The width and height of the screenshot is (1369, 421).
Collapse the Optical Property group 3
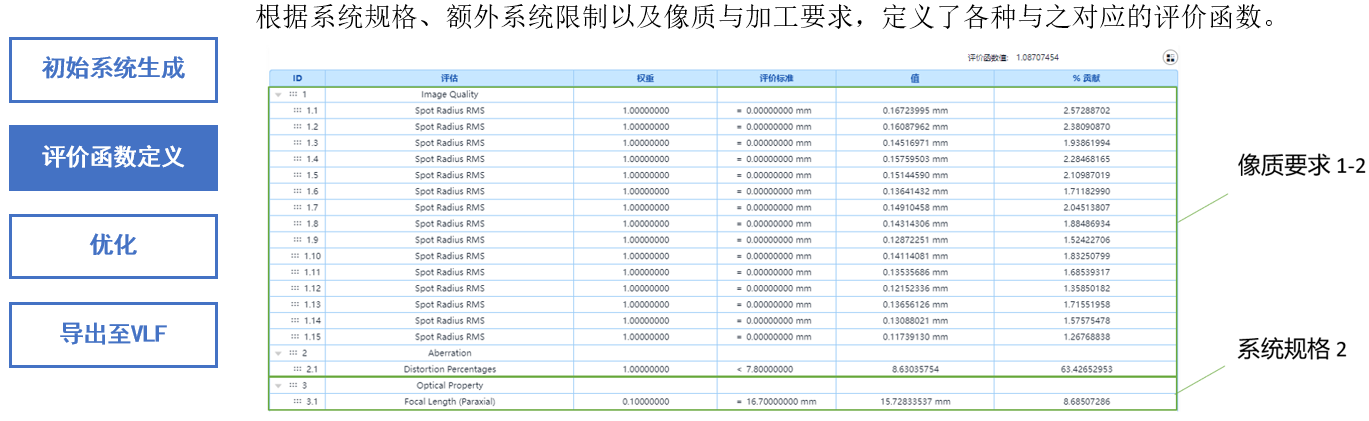coord(278,385)
